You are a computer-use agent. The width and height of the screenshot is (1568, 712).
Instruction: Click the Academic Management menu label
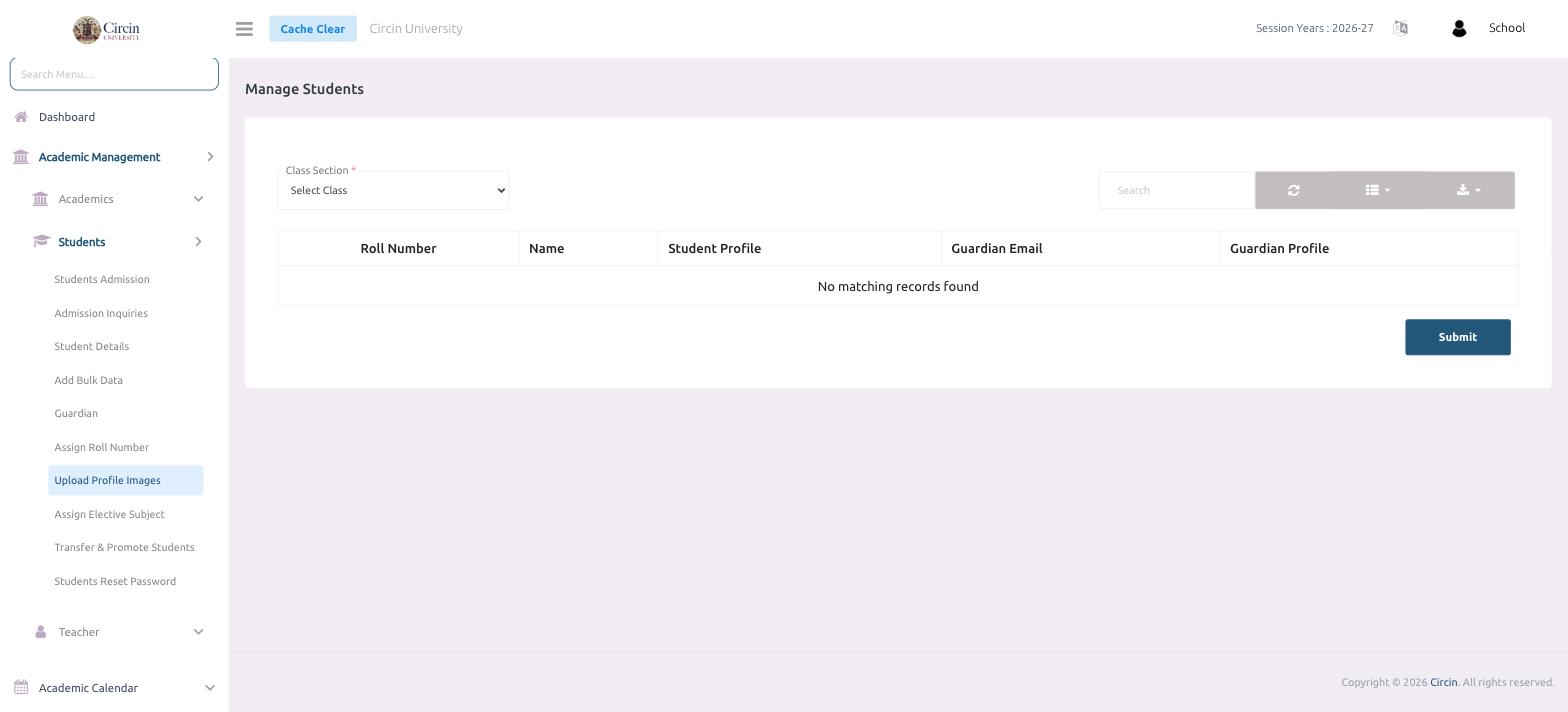click(99, 157)
